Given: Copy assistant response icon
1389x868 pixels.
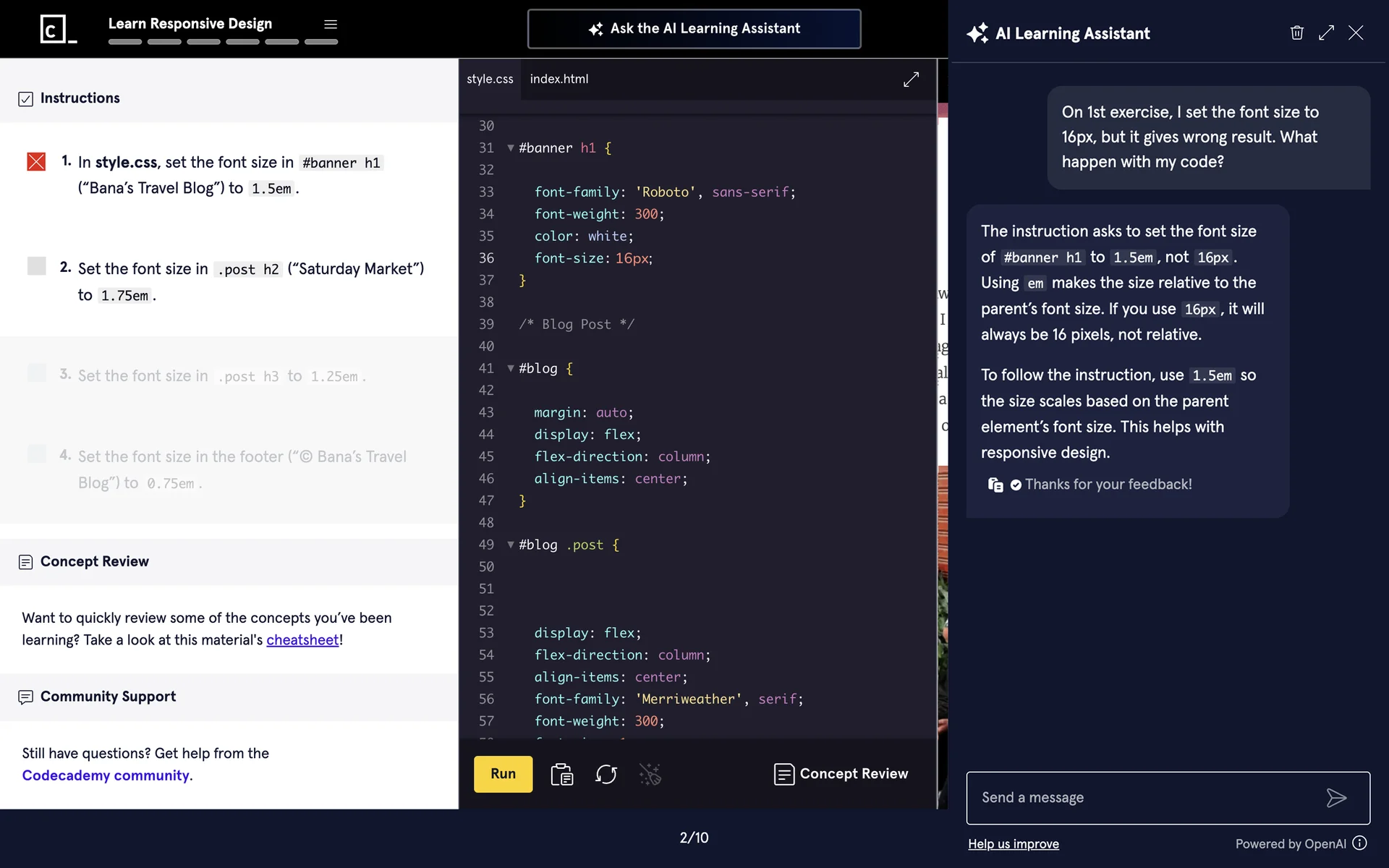Looking at the screenshot, I should 995,485.
